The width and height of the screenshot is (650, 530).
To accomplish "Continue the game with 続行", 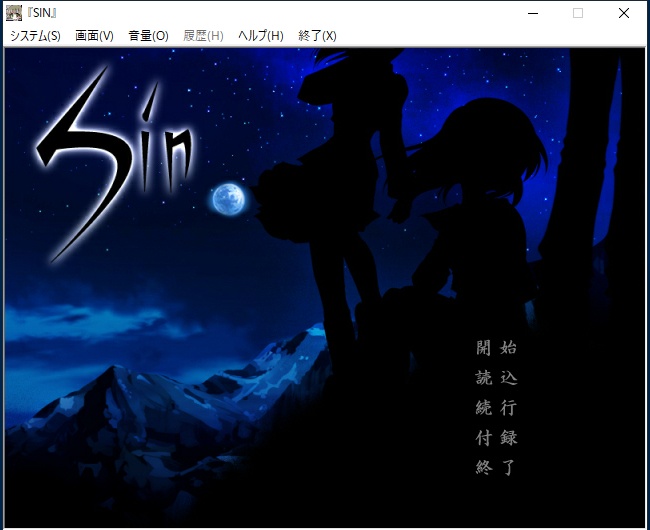I will coord(496,408).
